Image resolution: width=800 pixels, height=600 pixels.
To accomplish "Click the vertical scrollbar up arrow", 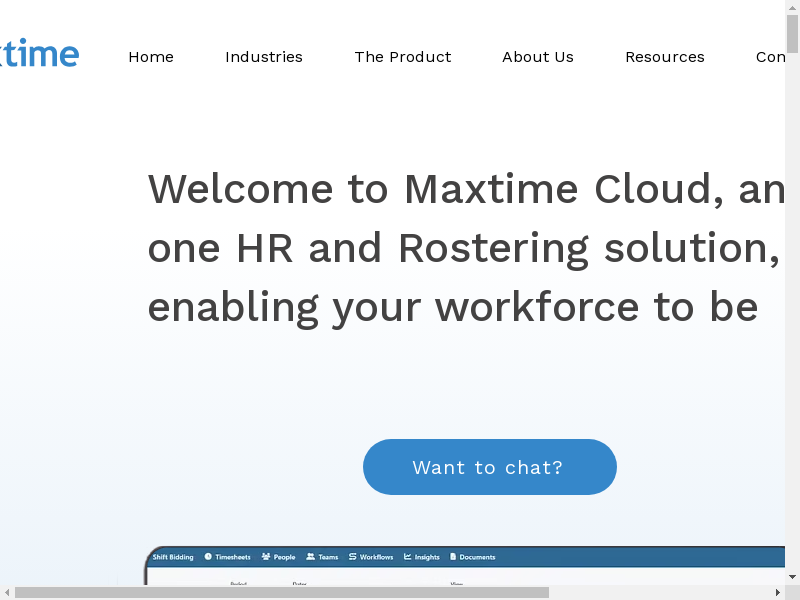I will [792, 8].
